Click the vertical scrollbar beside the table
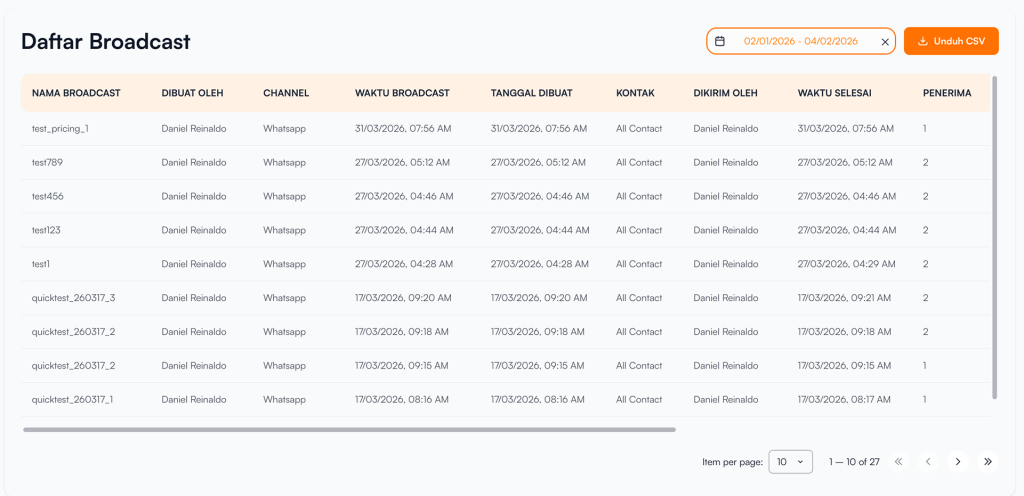 (994, 237)
